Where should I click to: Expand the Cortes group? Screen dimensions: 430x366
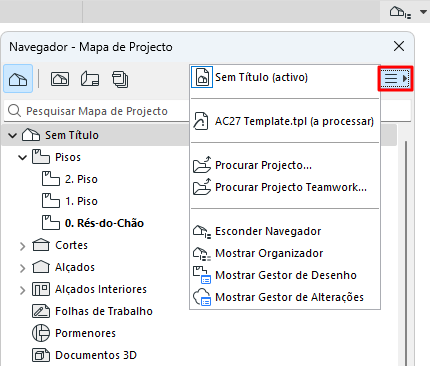pyautogui.click(x=22, y=246)
